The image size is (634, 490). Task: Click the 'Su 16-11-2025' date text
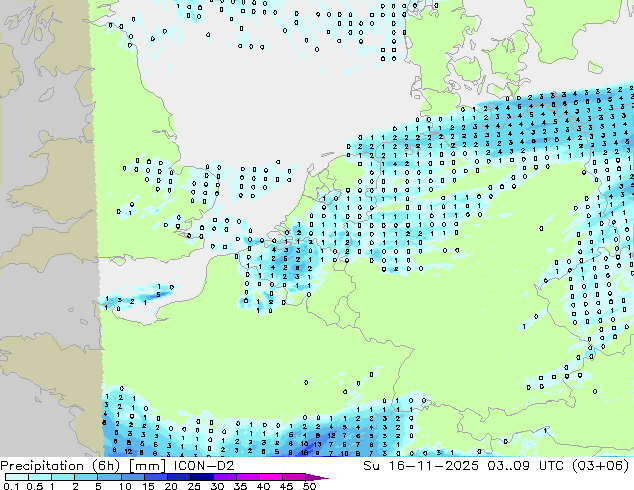(421, 466)
